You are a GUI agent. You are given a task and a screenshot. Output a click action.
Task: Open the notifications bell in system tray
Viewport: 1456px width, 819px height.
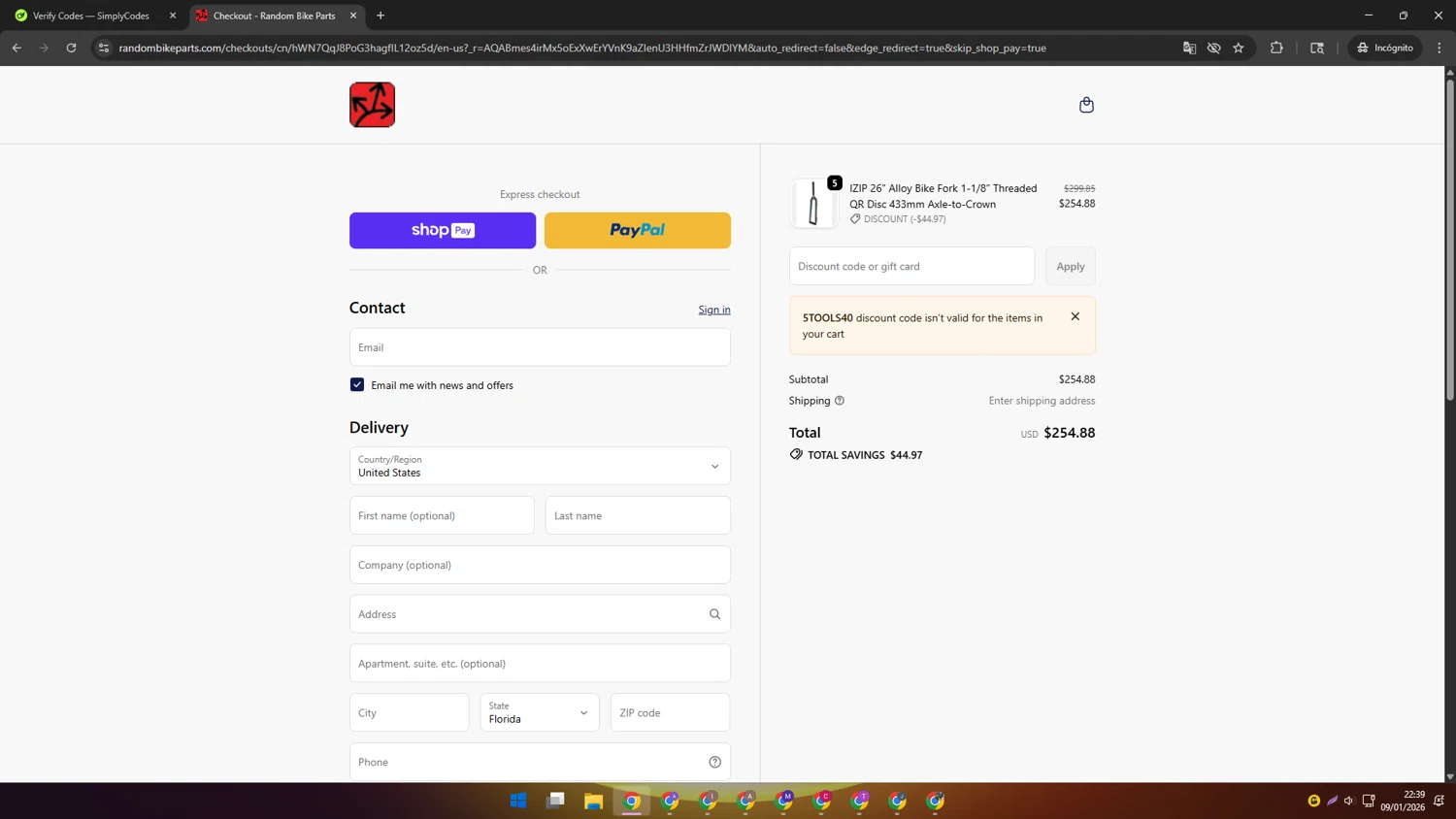click(1439, 801)
